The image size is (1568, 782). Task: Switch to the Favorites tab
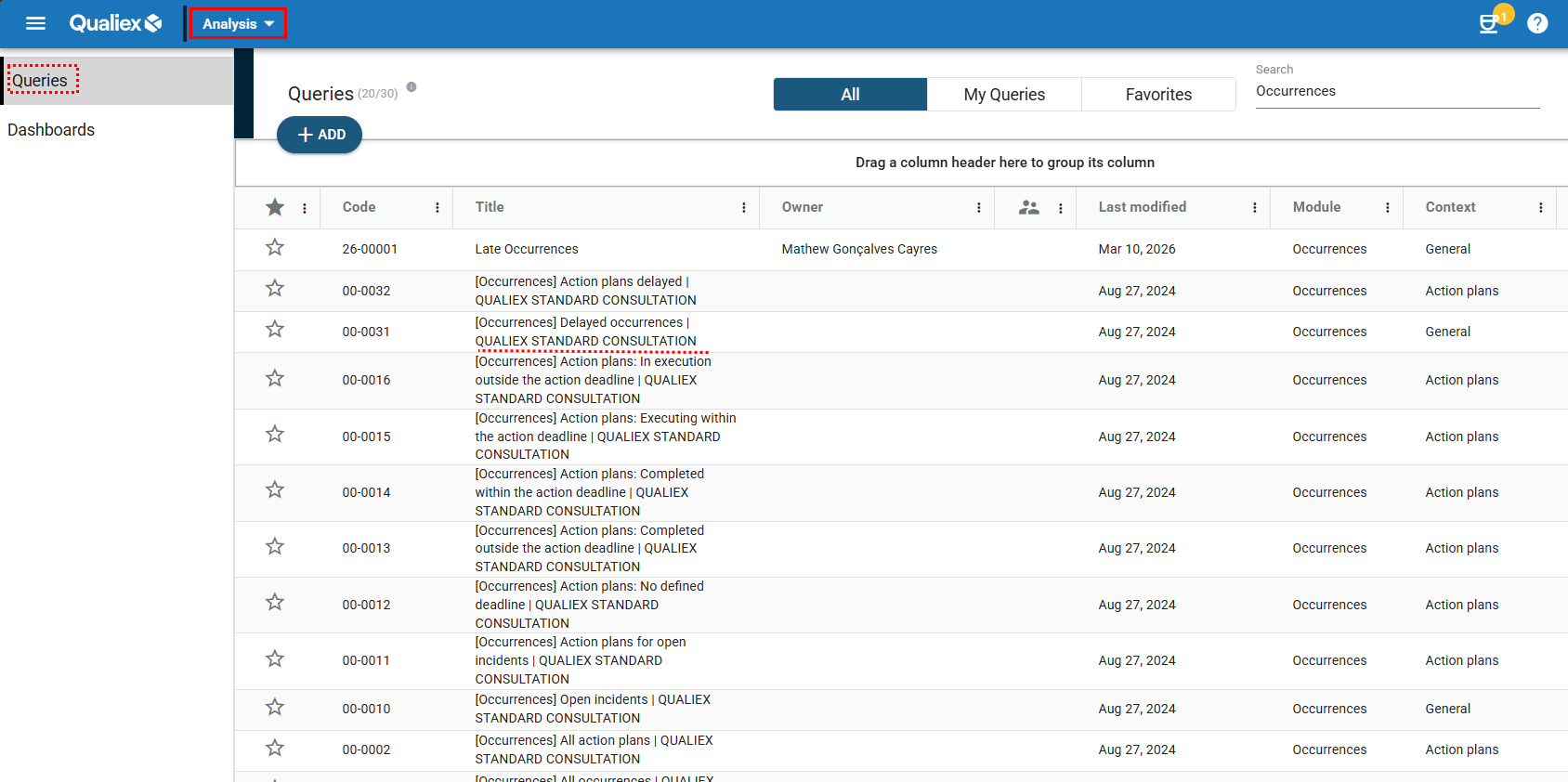[x=1158, y=95]
